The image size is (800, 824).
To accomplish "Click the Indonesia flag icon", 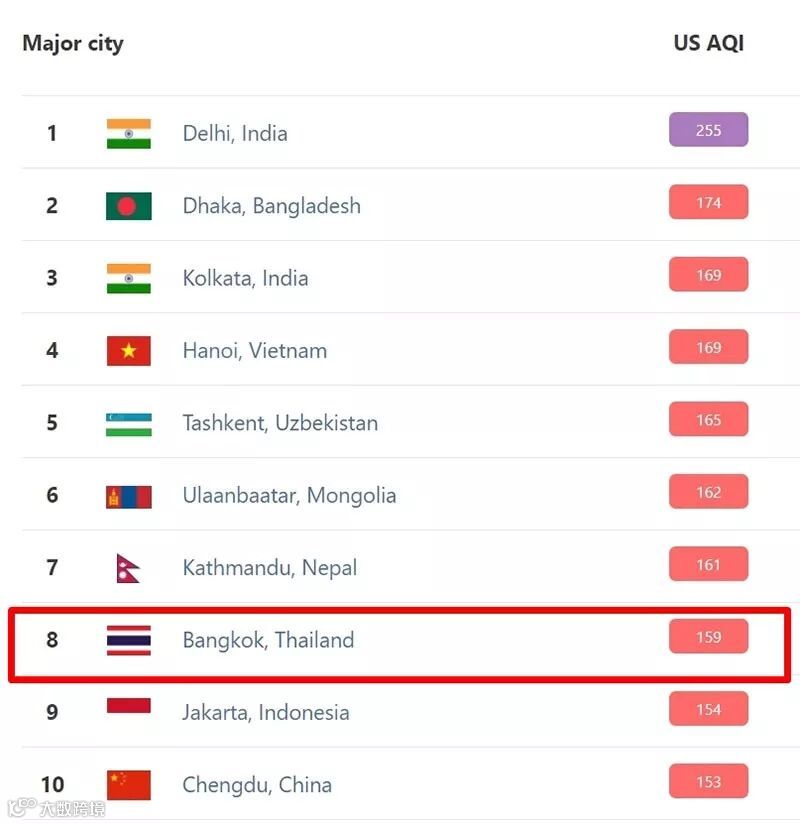I will (128, 708).
